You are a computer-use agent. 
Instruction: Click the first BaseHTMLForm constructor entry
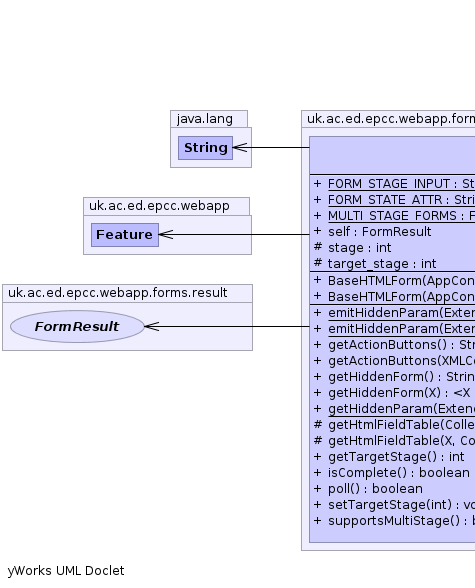(x=394, y=280)
